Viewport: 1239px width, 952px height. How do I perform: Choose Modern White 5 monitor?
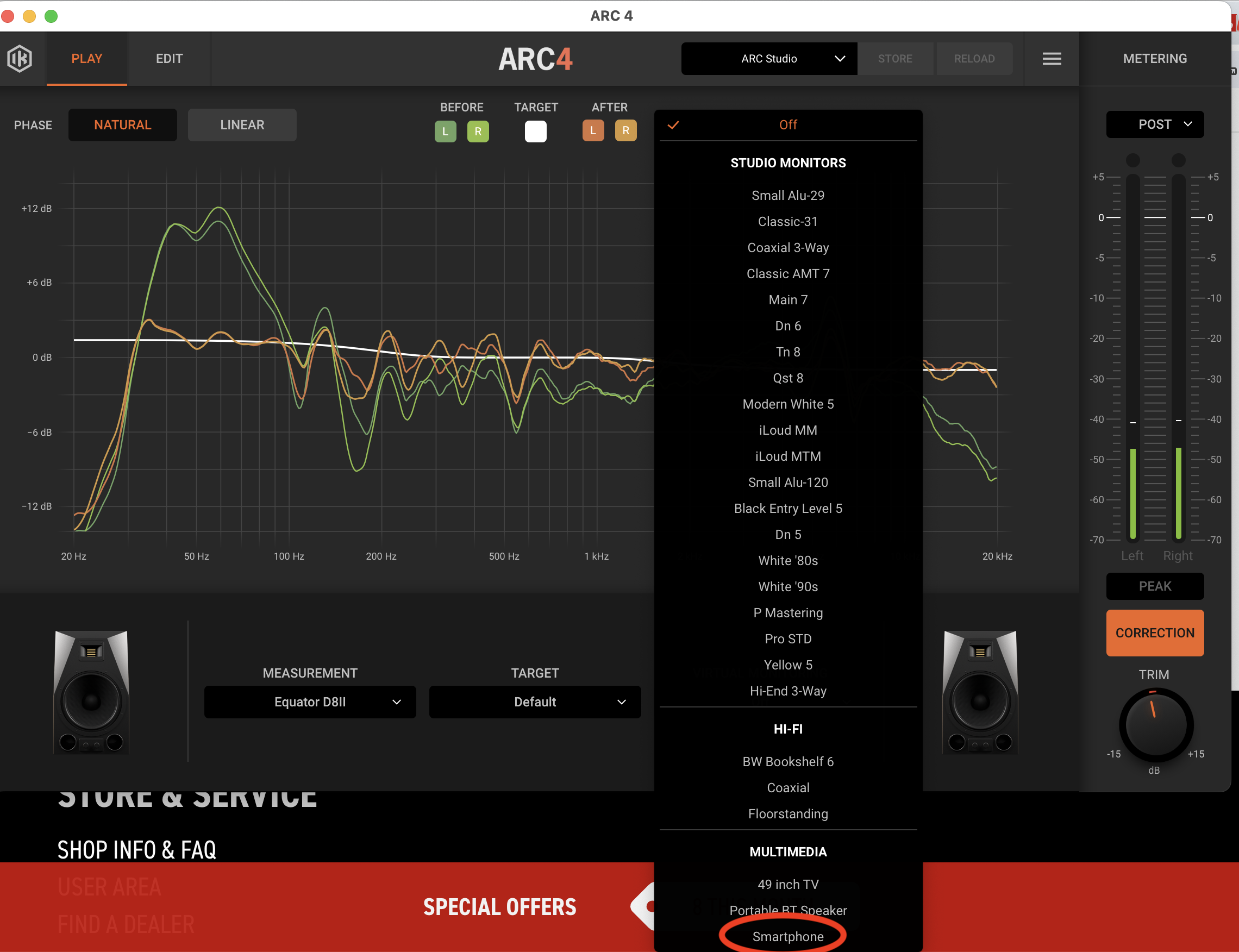click(x=788, y=404)
